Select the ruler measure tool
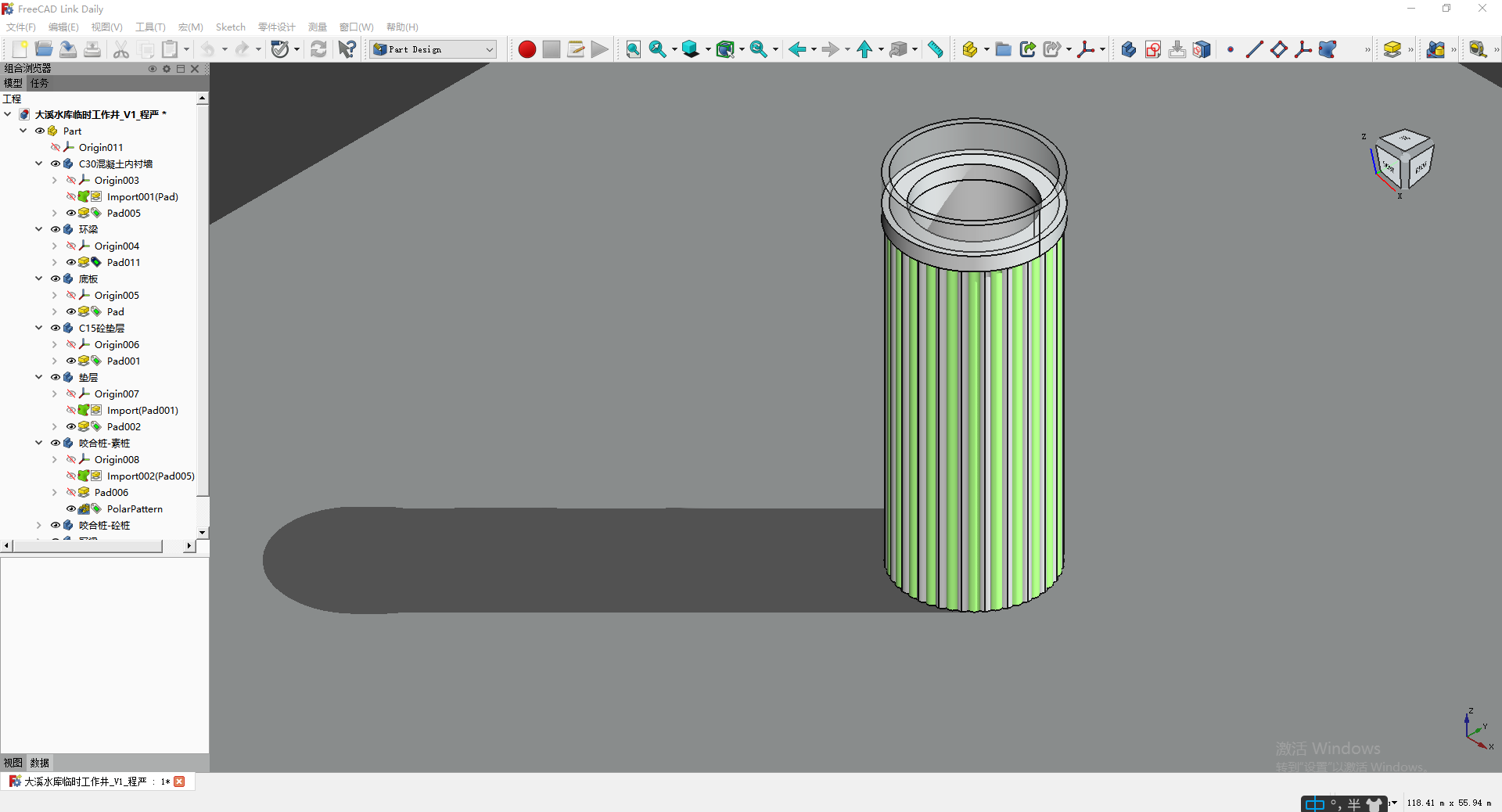 point(936,49)
